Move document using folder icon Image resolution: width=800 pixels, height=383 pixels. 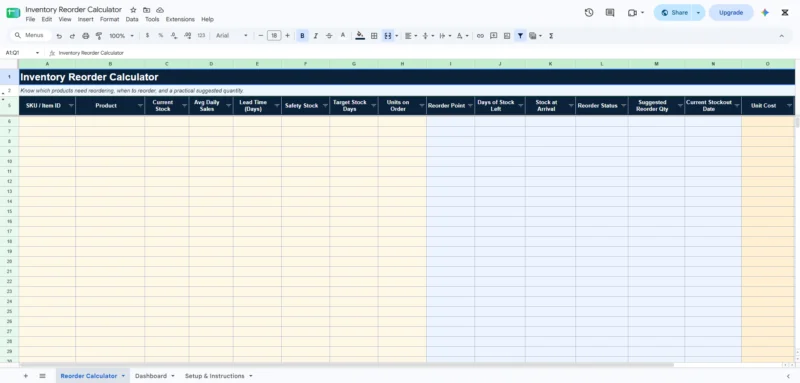tap(146, 10)
